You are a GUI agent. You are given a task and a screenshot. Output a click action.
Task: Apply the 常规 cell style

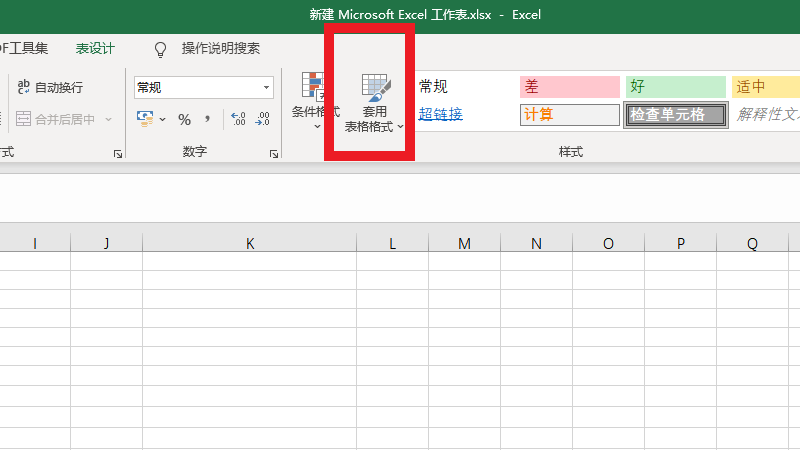coord(434,87)
